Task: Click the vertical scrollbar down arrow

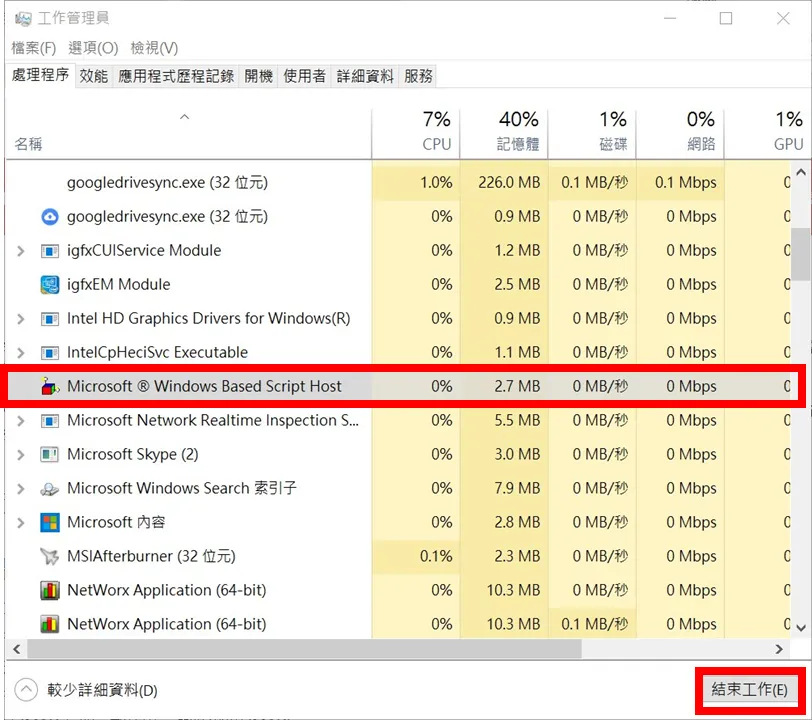Action: [801, 628]
